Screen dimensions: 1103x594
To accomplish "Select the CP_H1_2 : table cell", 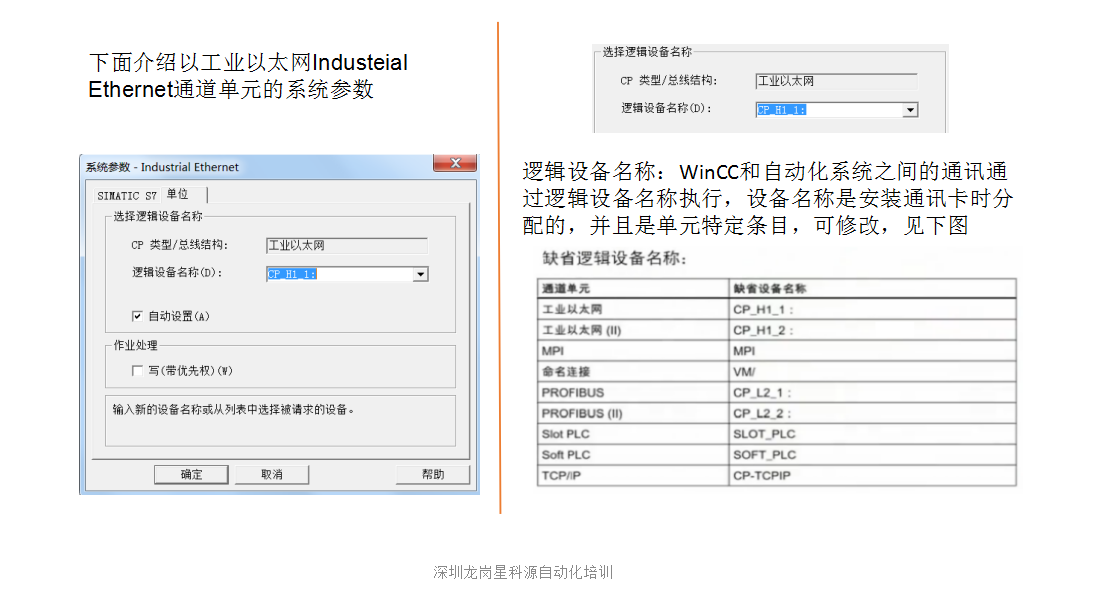I will [x=763, y=330].
